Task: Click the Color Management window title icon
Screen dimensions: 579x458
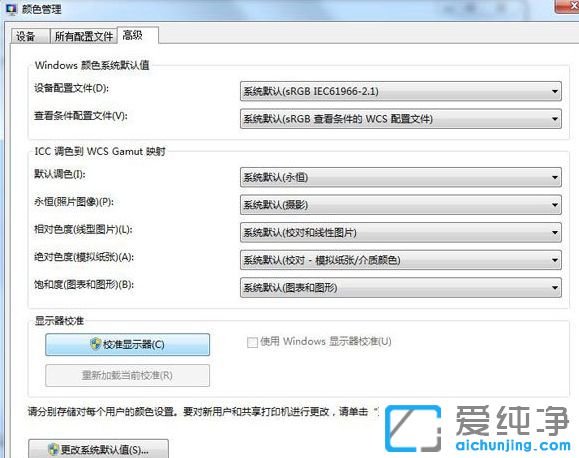Action: [11, 8]
